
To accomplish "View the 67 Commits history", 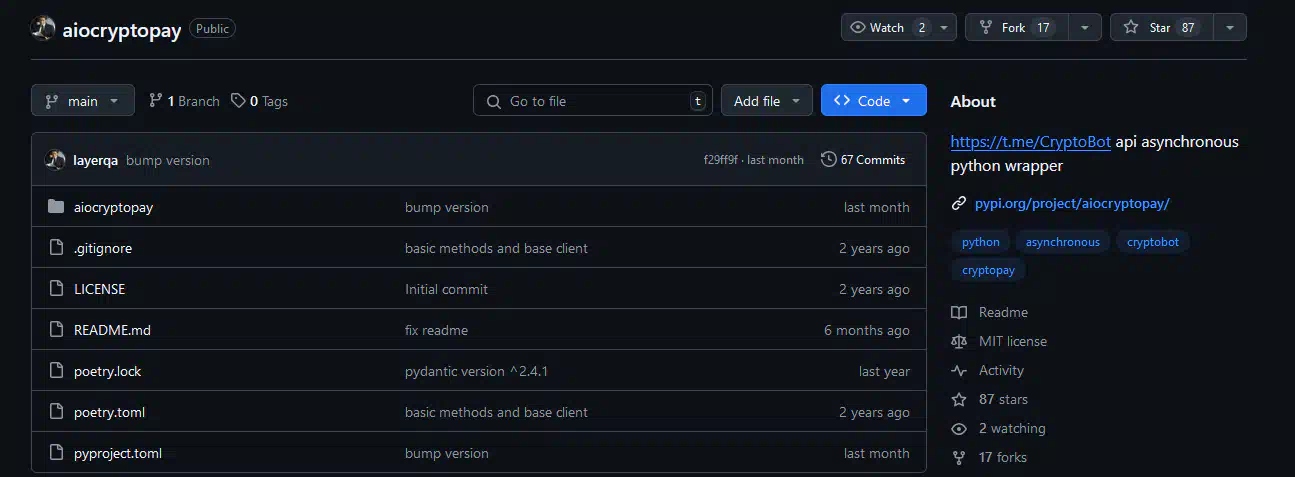I will pyautogui.click(x=863, y=160).
